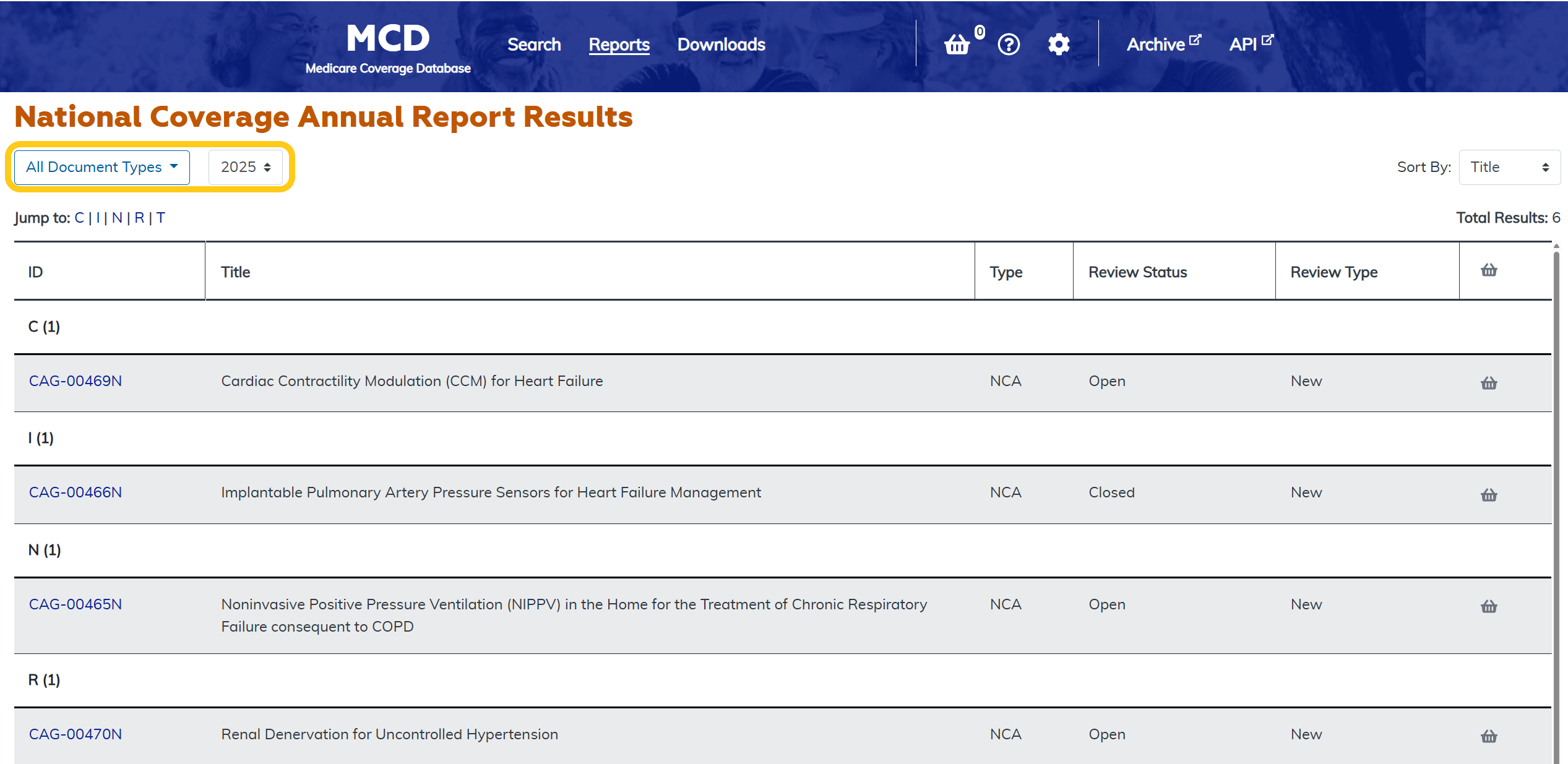Viewport: 1568px width, 764px height.
Task: Click the help question mark icon
Action: tap(1009, 45)
